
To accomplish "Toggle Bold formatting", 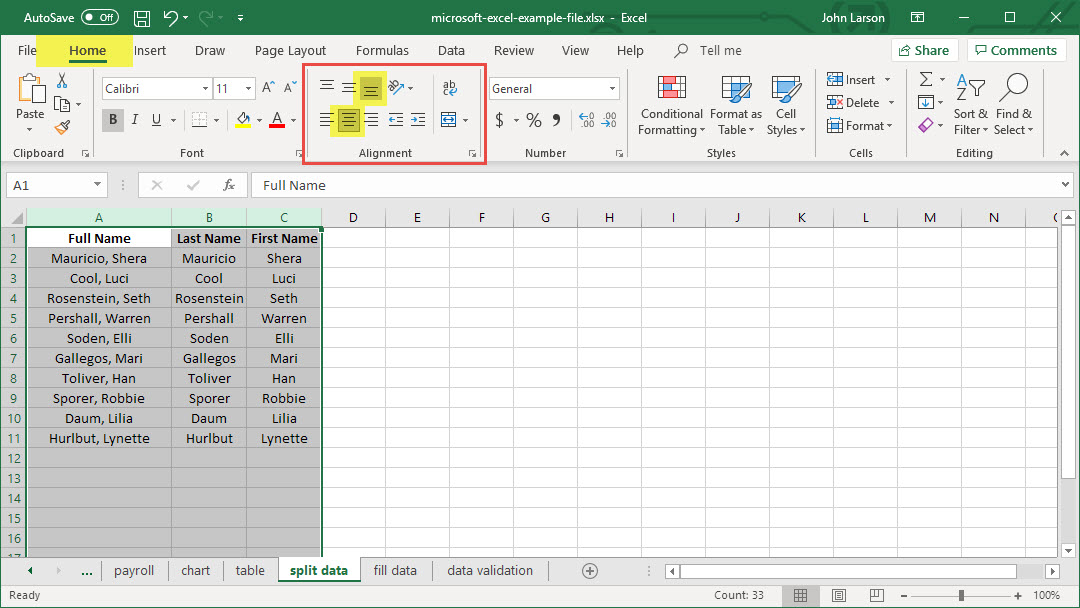I will pos(113,120).
